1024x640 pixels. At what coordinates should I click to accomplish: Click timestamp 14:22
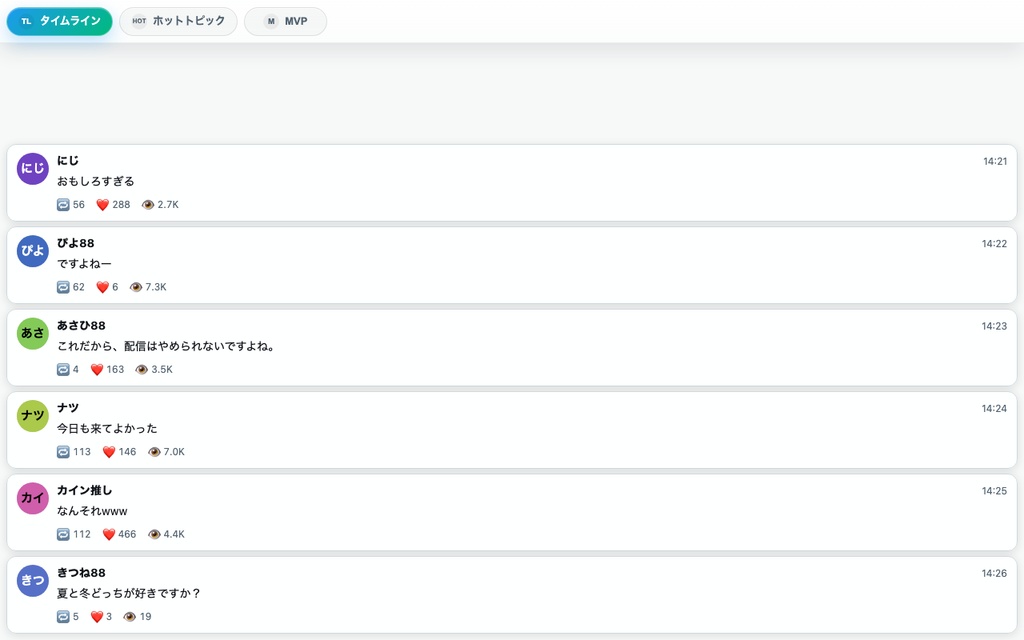point(995,244)
